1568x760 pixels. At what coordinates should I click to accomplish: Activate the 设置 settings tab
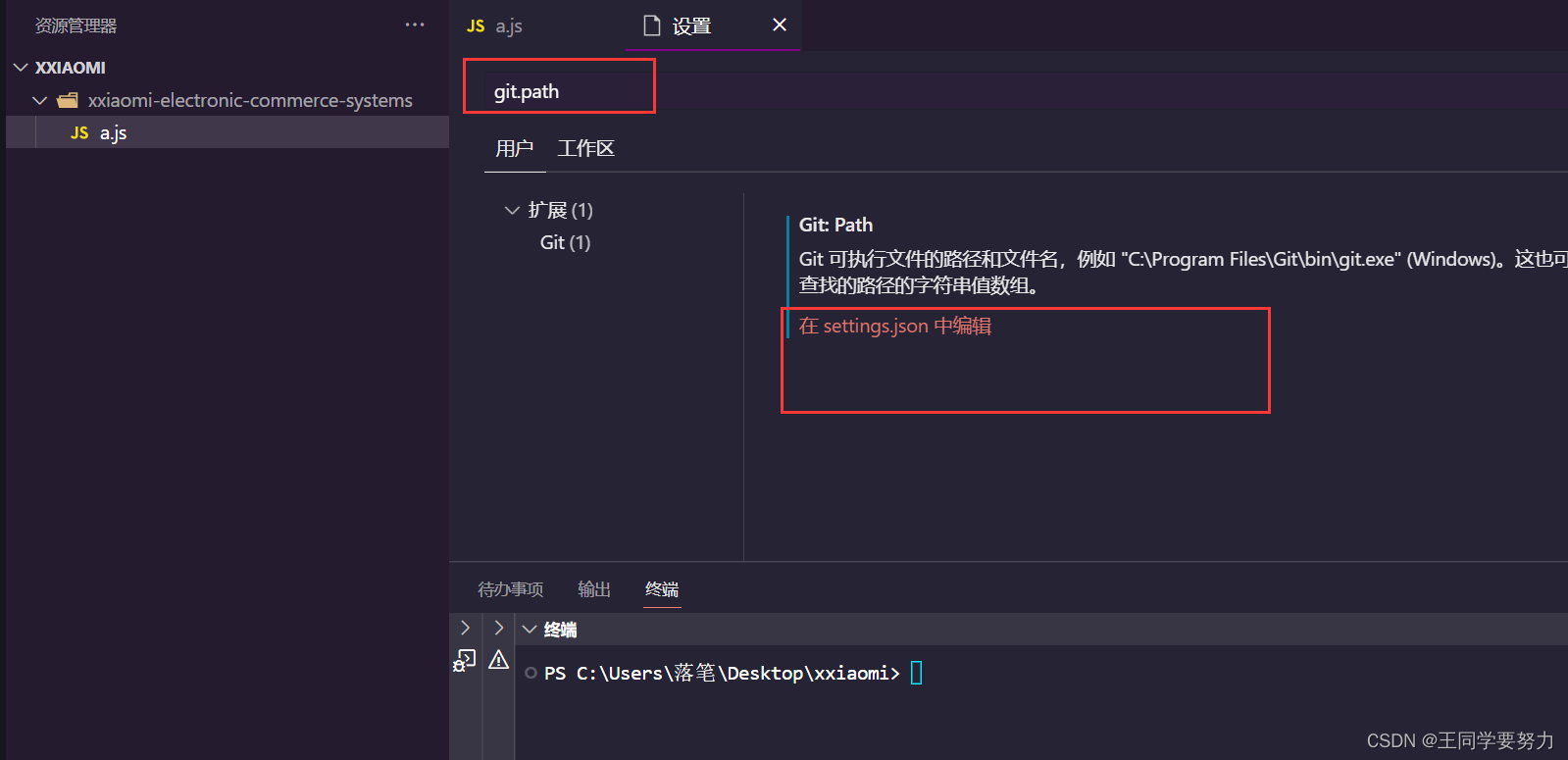tap(691, 25)
